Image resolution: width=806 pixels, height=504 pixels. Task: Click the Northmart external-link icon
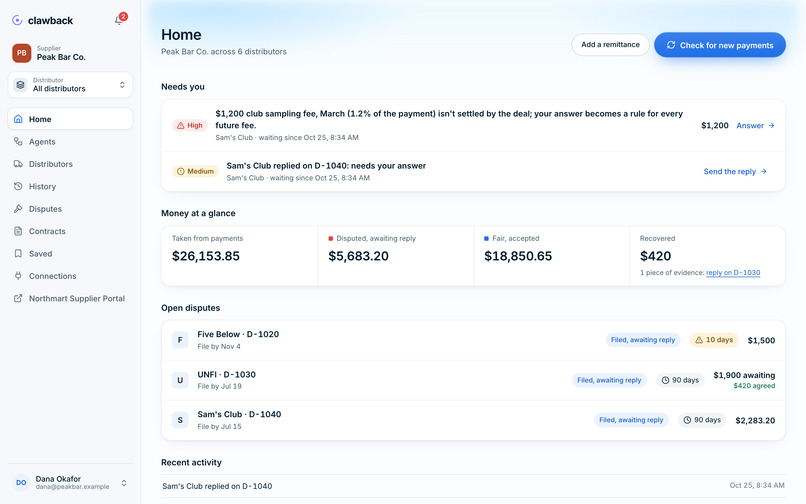click(18, 298)
